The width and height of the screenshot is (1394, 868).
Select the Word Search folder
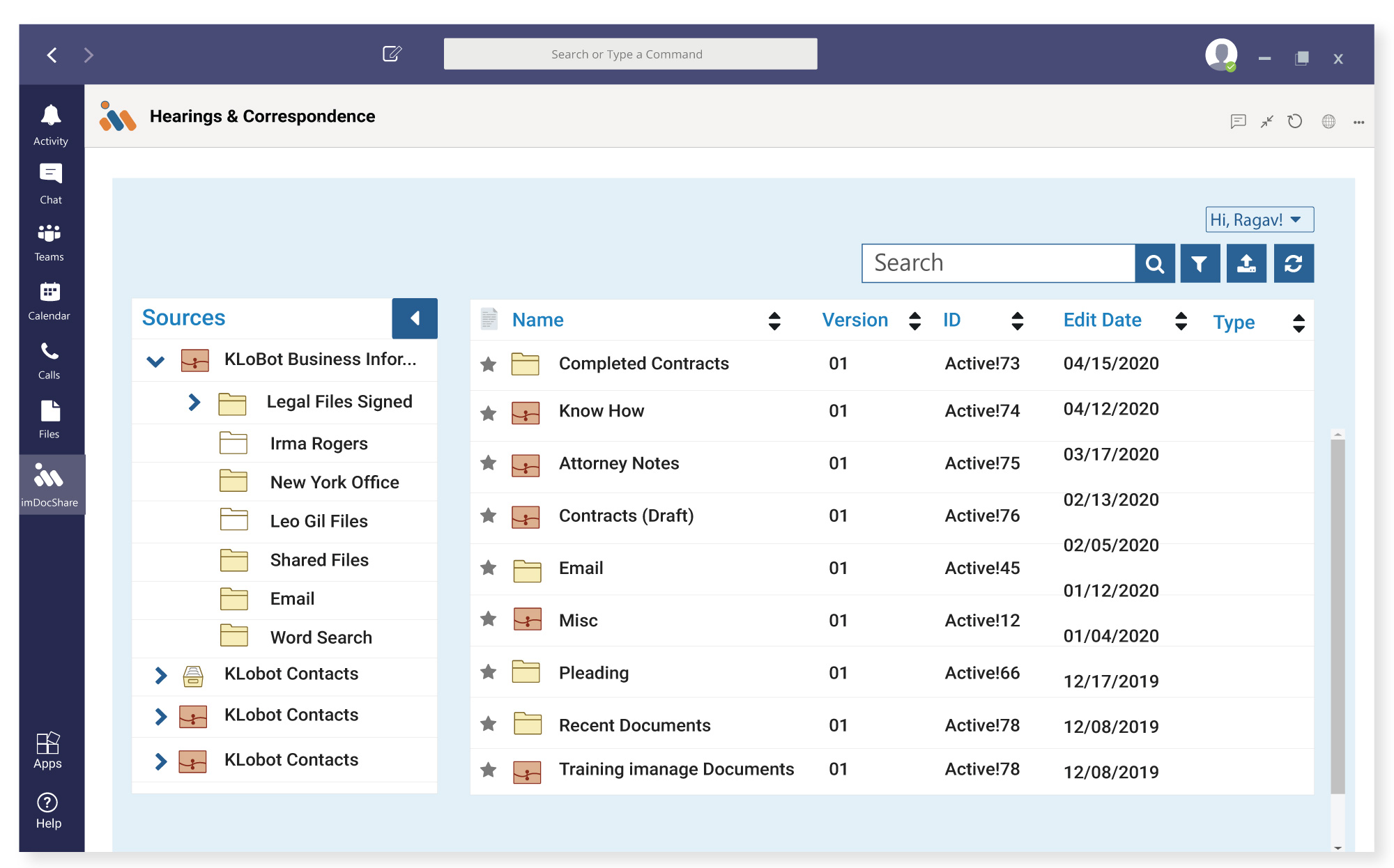point(321,637)
